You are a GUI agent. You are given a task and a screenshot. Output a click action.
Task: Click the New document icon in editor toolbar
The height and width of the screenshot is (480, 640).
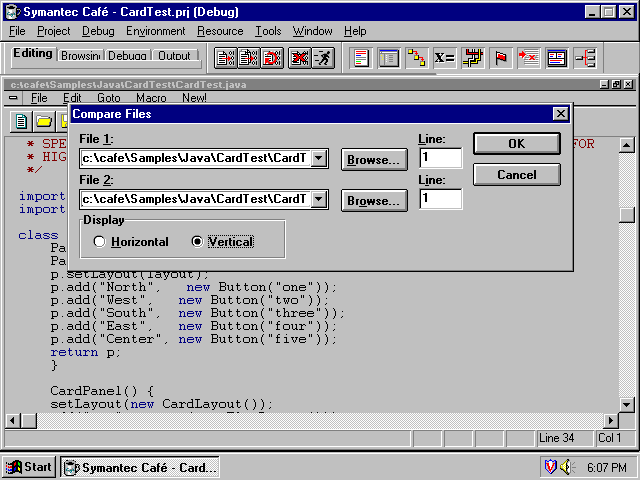(21, 121)
